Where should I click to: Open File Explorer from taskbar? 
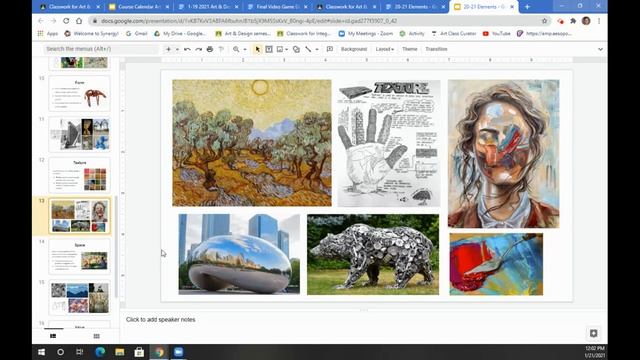click(120, 352)
